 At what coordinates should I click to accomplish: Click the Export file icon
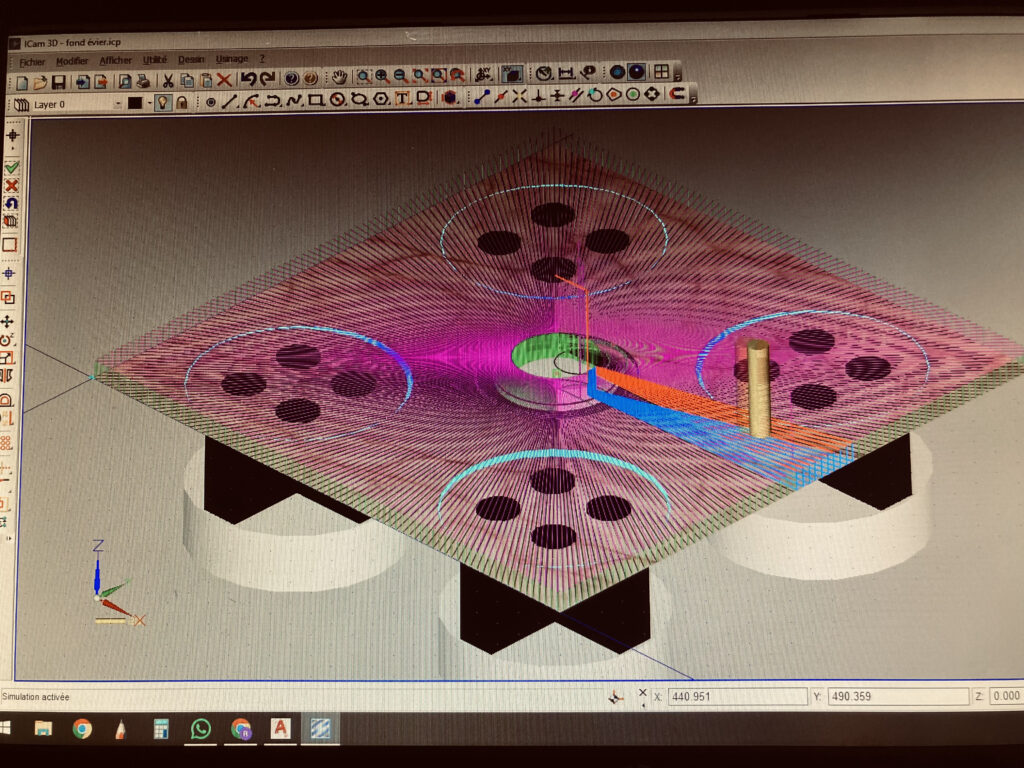tap(101, 82)
